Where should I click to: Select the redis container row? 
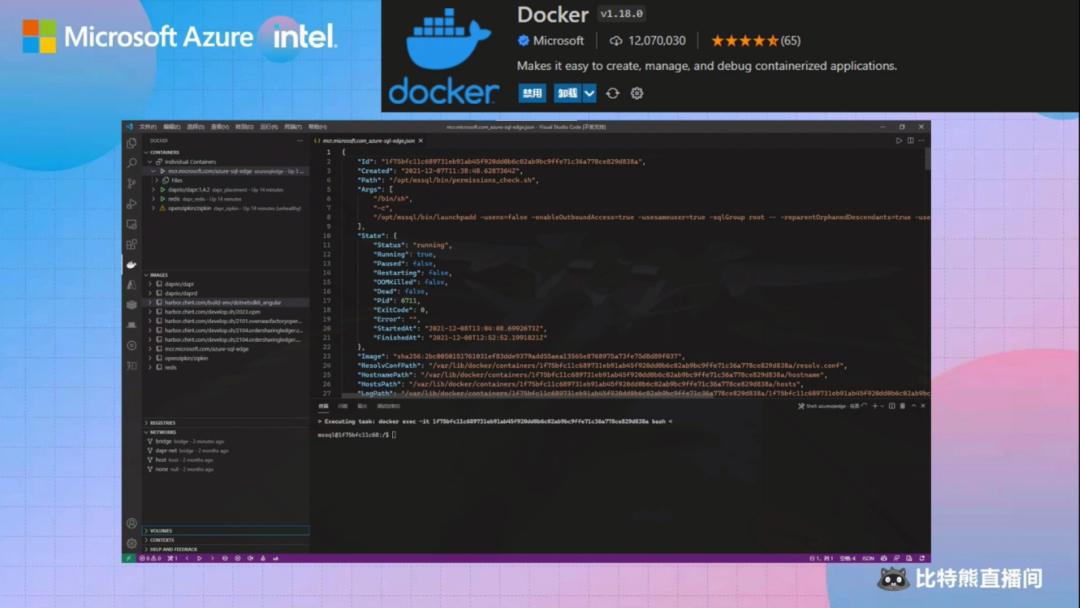coord(226,199)
